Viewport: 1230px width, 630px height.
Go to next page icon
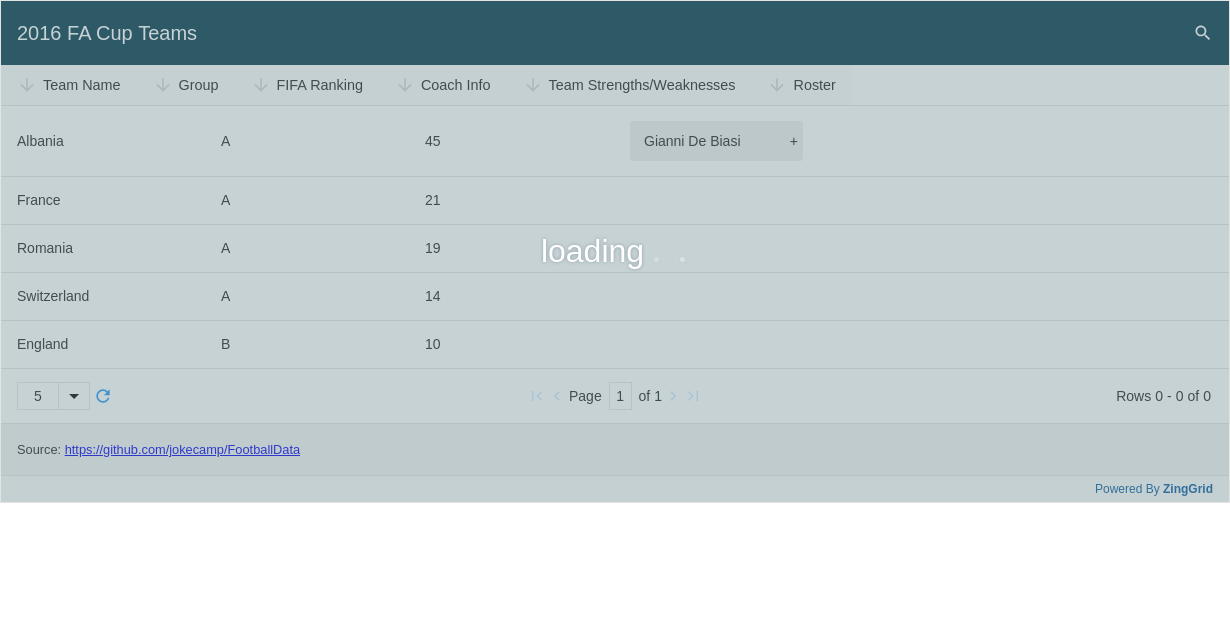click(673, 396)
